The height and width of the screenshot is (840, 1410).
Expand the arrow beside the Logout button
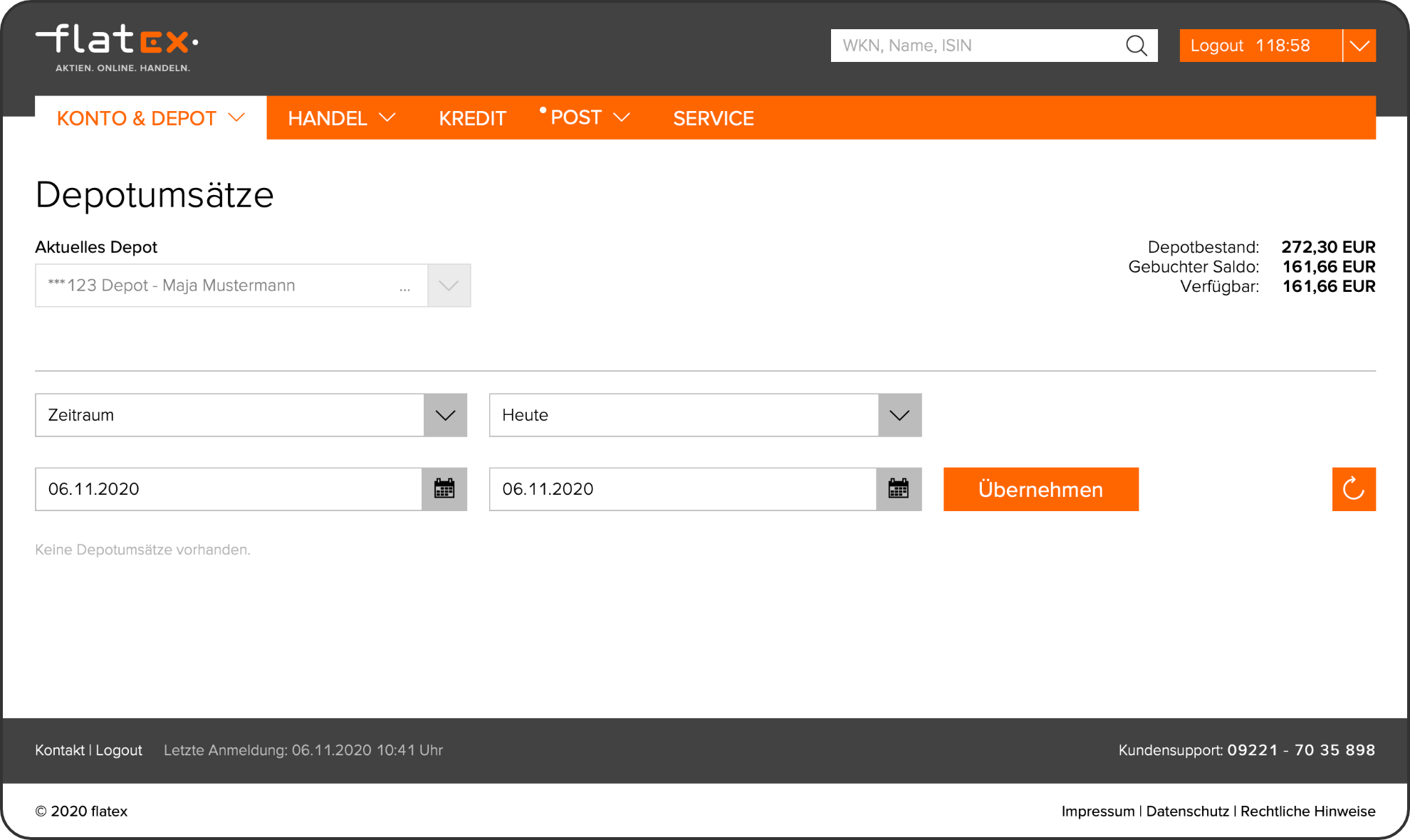pos(1359,46)
